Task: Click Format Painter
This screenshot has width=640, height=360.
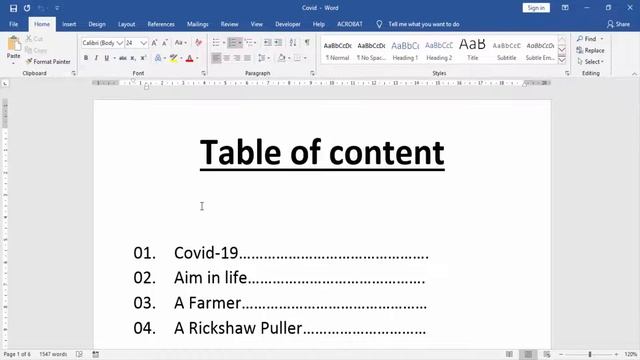Action: (x=48, y=62)
